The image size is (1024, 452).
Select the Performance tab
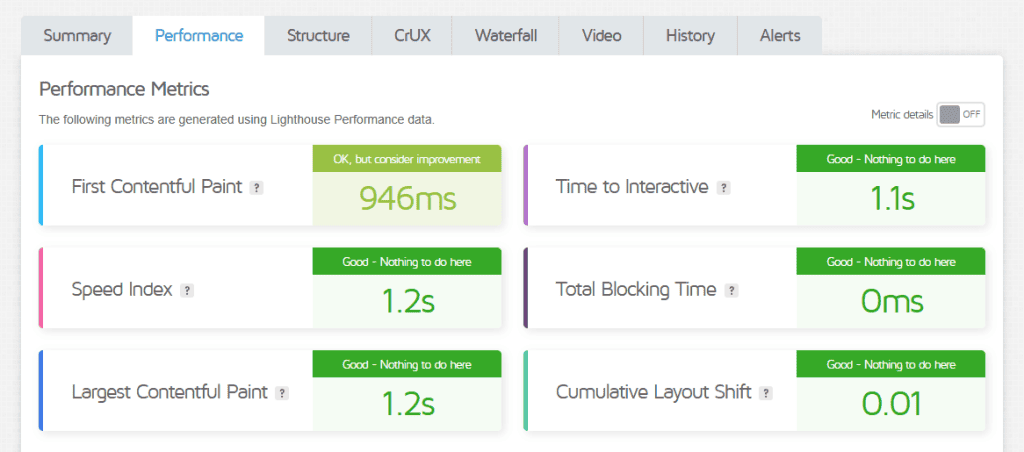click(199, 35)
